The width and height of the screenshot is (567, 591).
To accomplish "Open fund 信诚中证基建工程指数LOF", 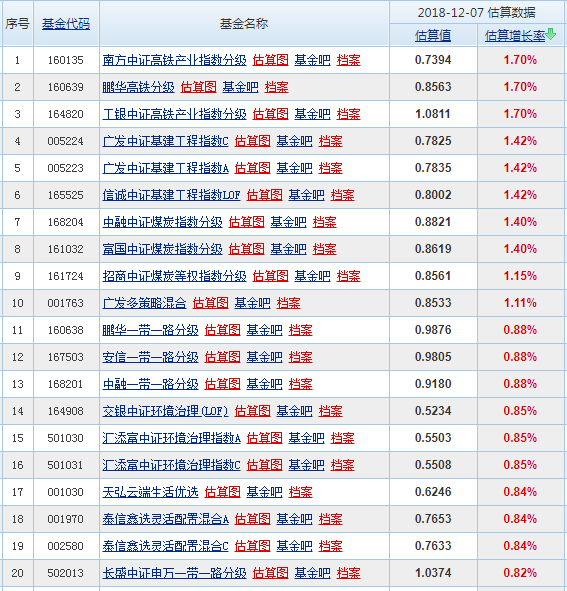I will pyautogui.click(x=172, y=195).
